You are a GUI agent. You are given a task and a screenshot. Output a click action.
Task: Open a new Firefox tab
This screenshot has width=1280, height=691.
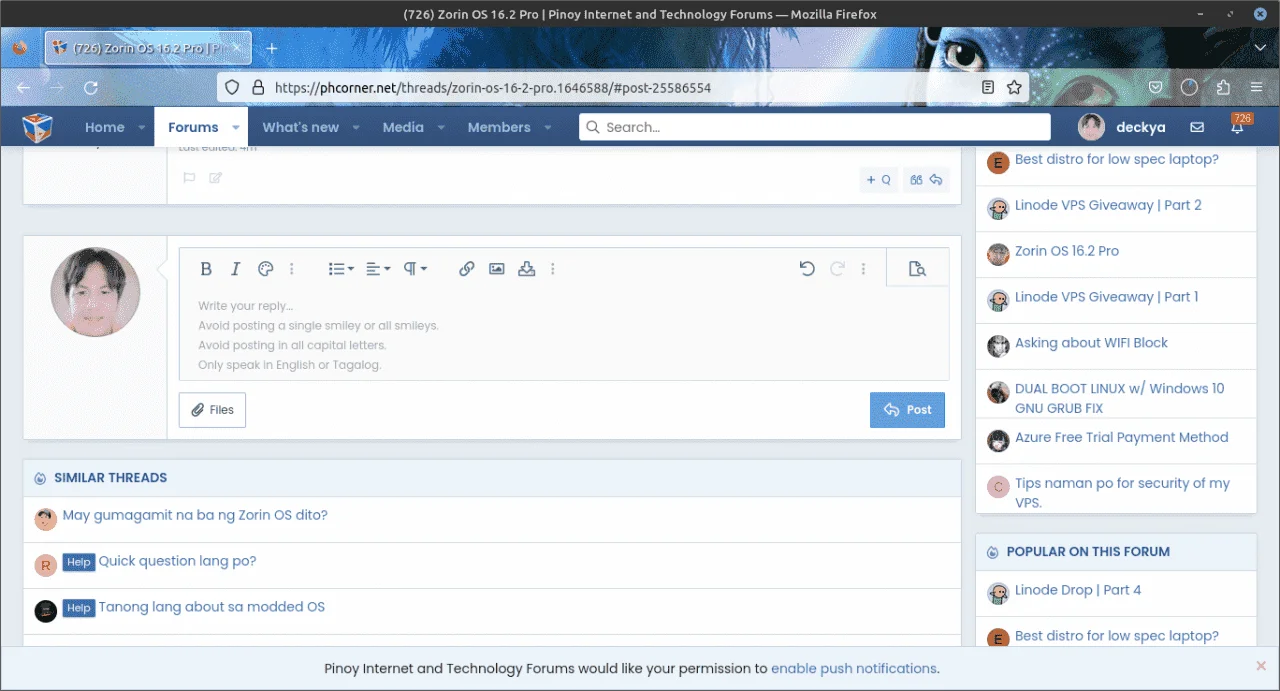[272, 48]
